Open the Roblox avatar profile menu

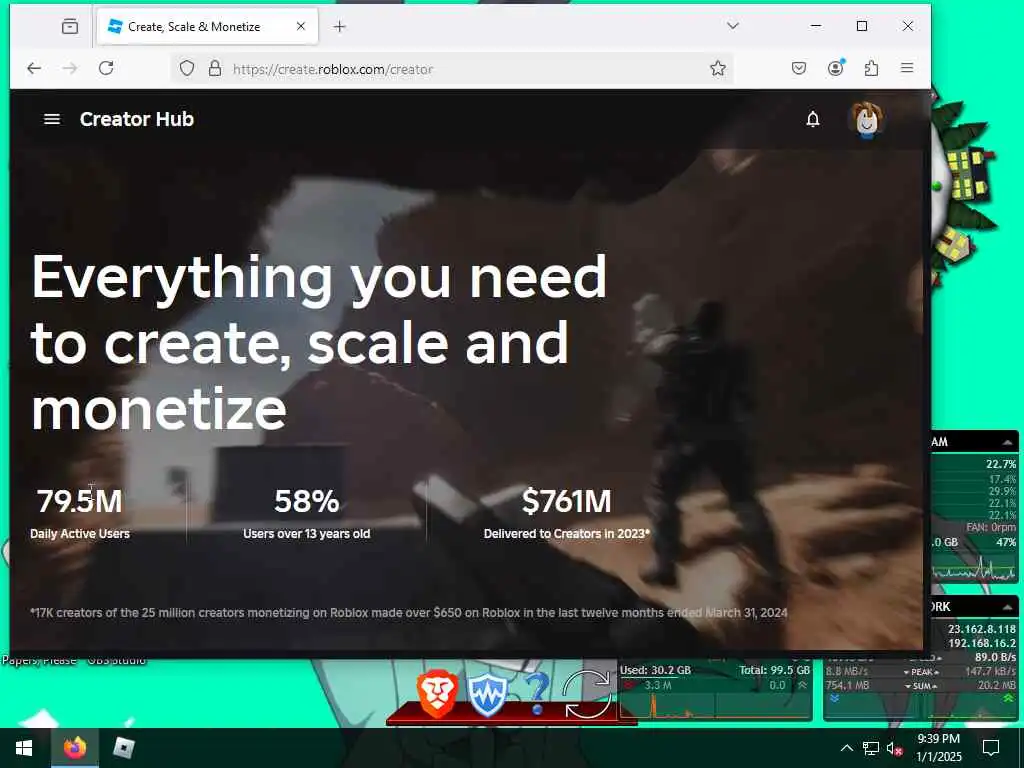(867, 120)
